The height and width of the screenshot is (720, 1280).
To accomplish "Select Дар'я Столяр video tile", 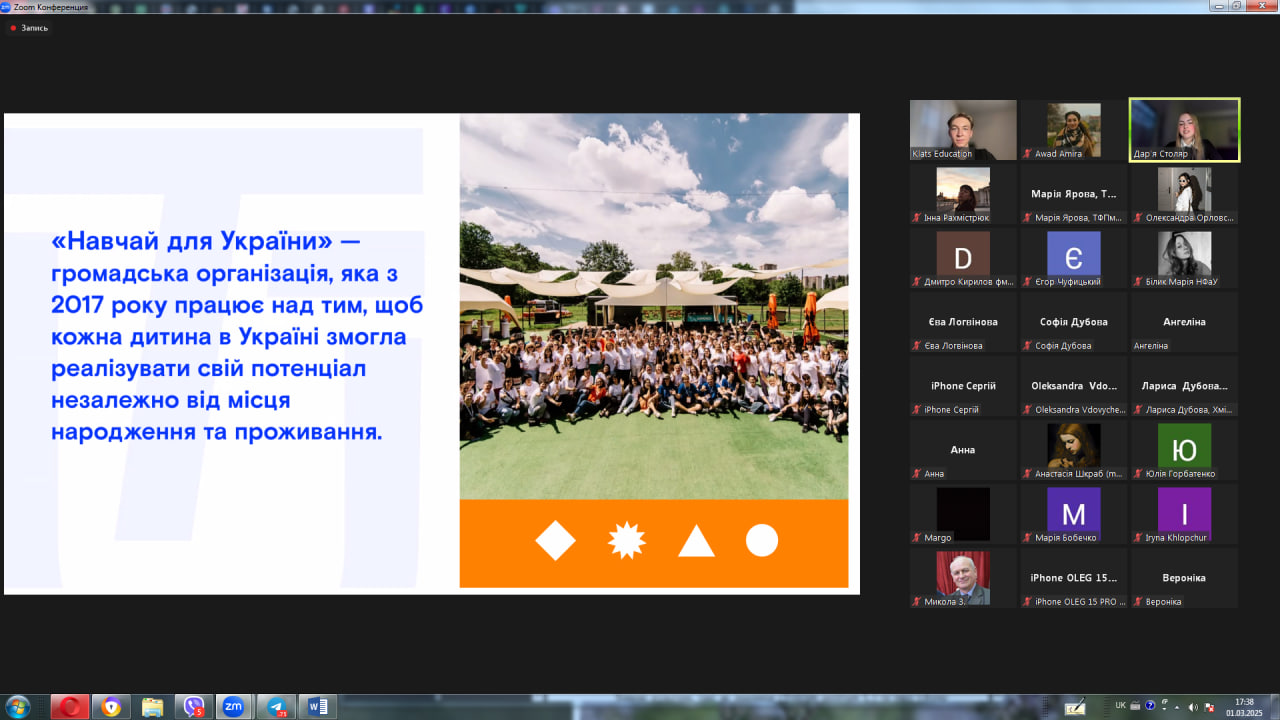I will pyautogui.click(x=1184, y=130).
